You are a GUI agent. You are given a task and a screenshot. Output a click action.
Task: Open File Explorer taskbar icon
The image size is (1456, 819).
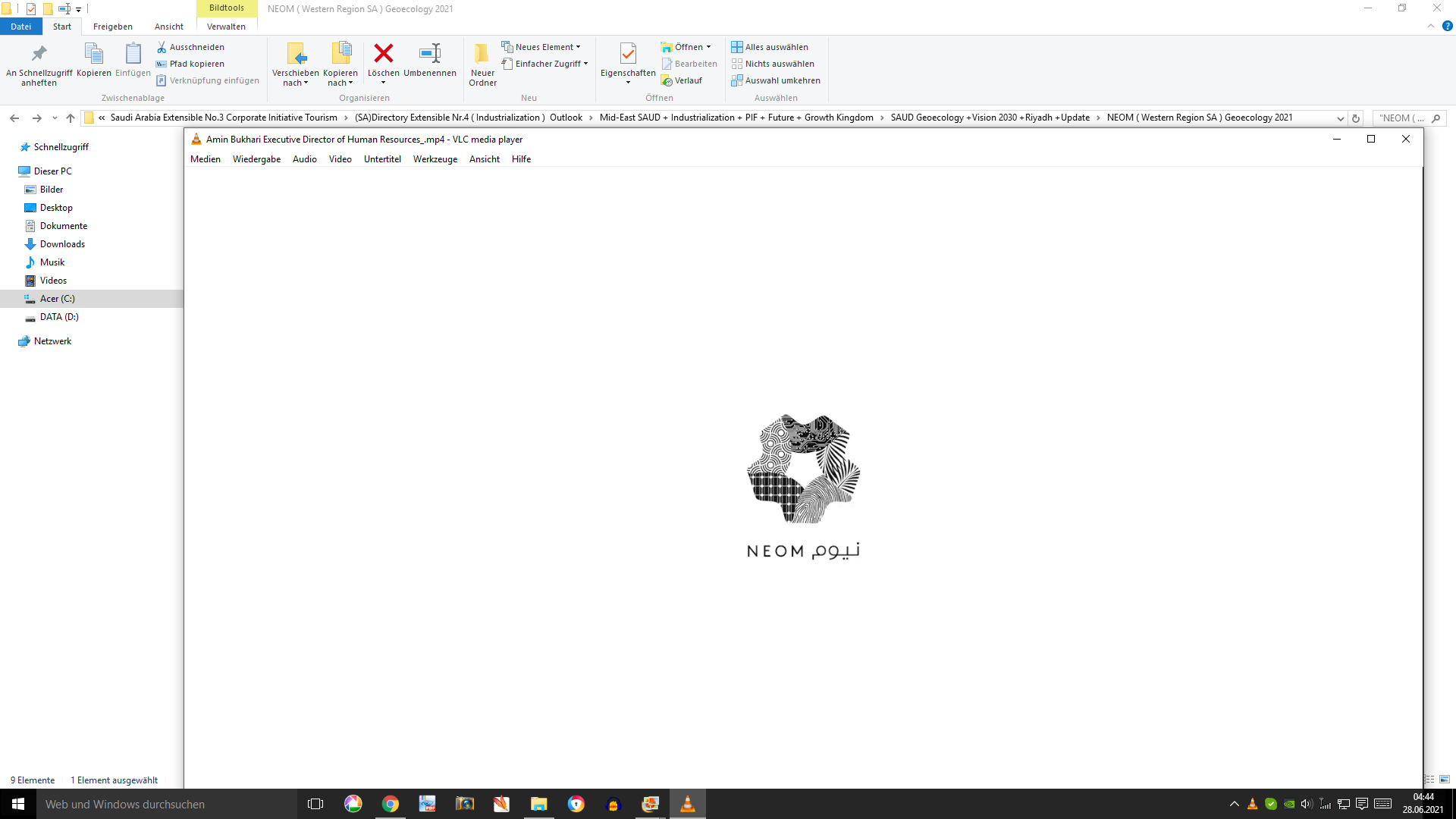click(x=539, y=804)
